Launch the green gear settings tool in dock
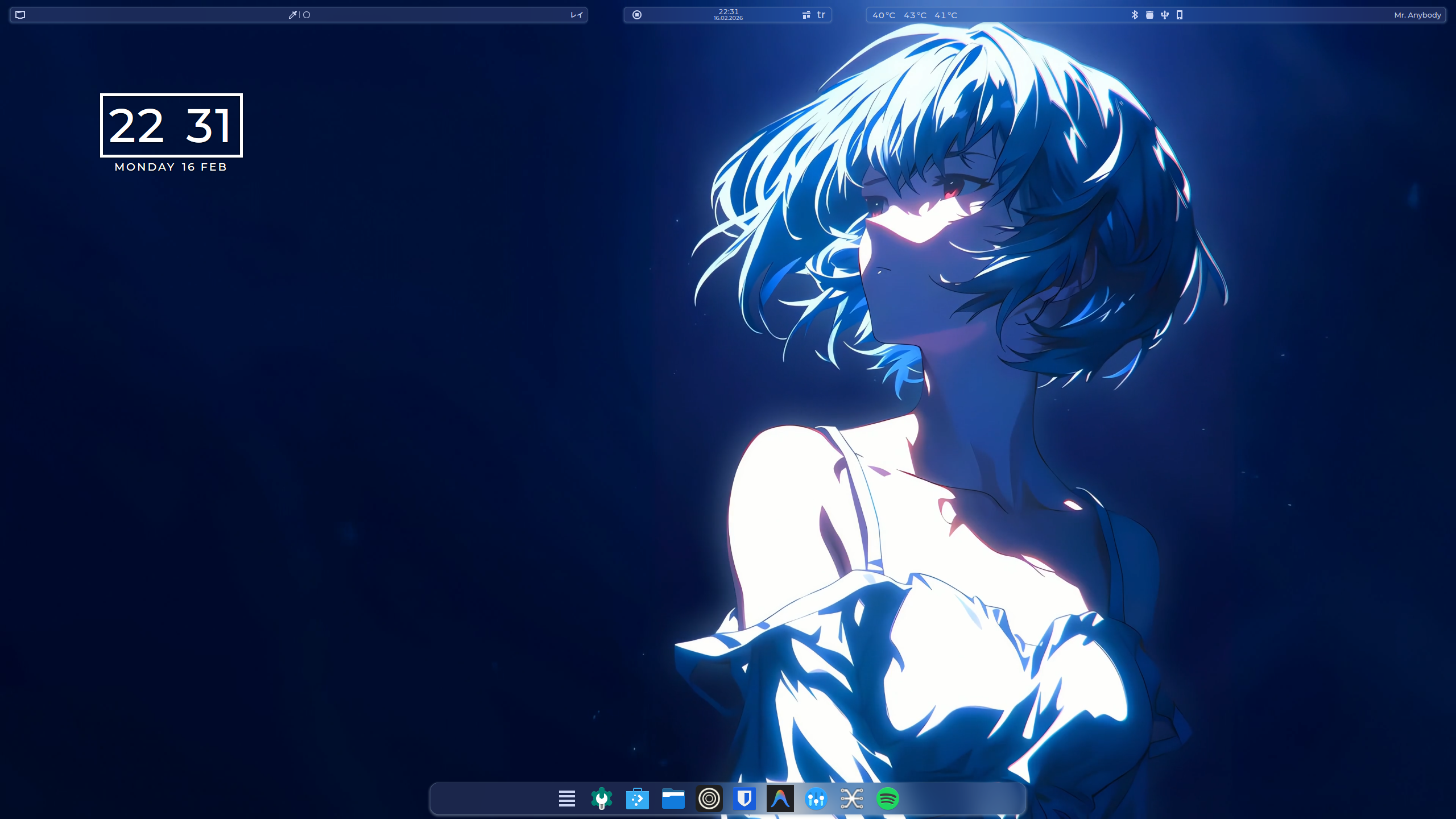The width and height of the screenshot is (1456, 819). point(602,799)
